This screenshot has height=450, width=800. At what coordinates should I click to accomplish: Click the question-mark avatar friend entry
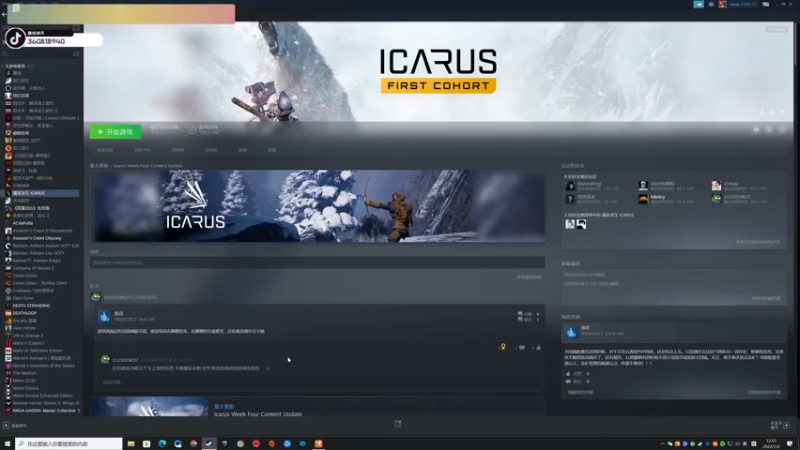(570, 199)
